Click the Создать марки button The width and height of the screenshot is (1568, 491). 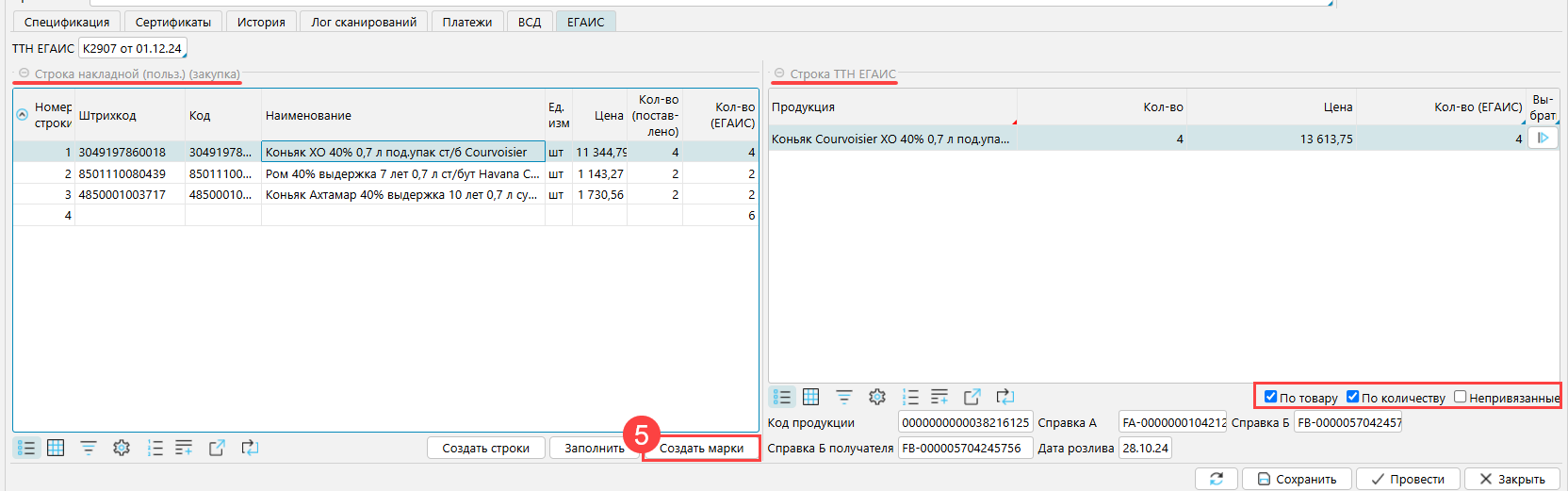[701, 449]
